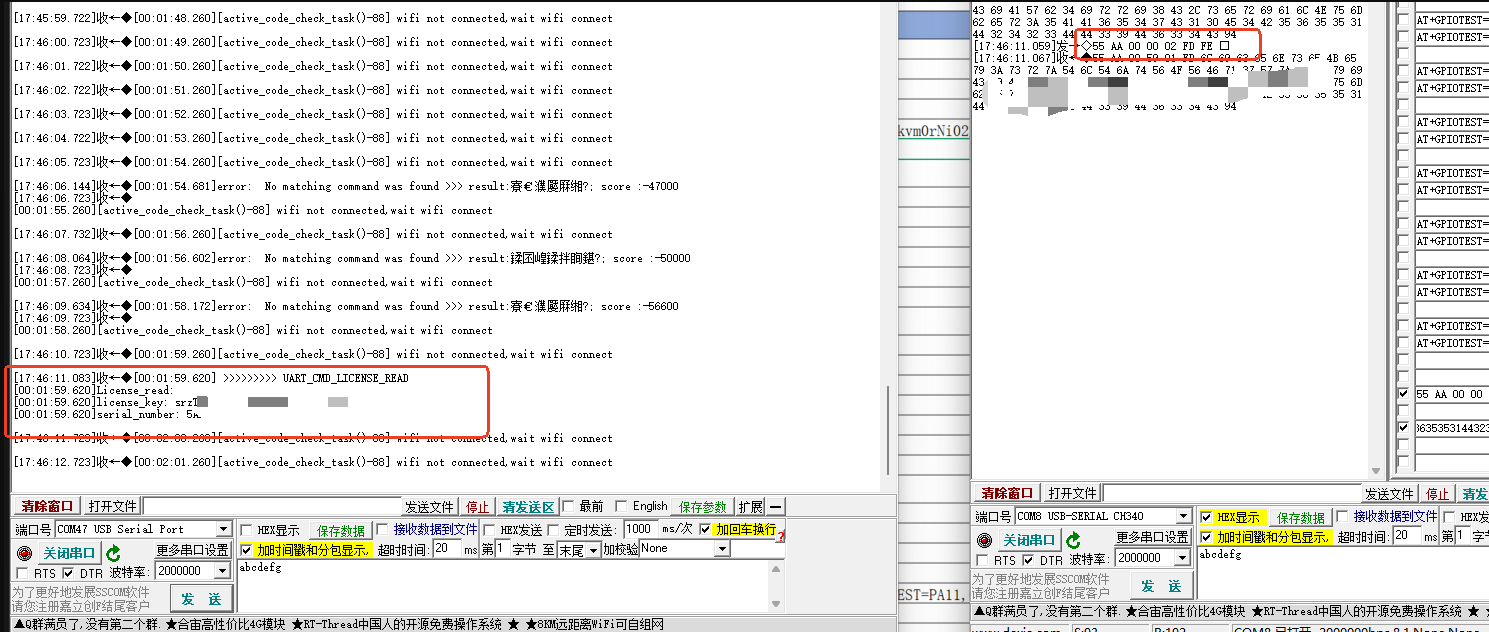Click 保存参数 button
Image resolution: width=1489 pixels, height=632 pixels.
click(x=704, y=507)
